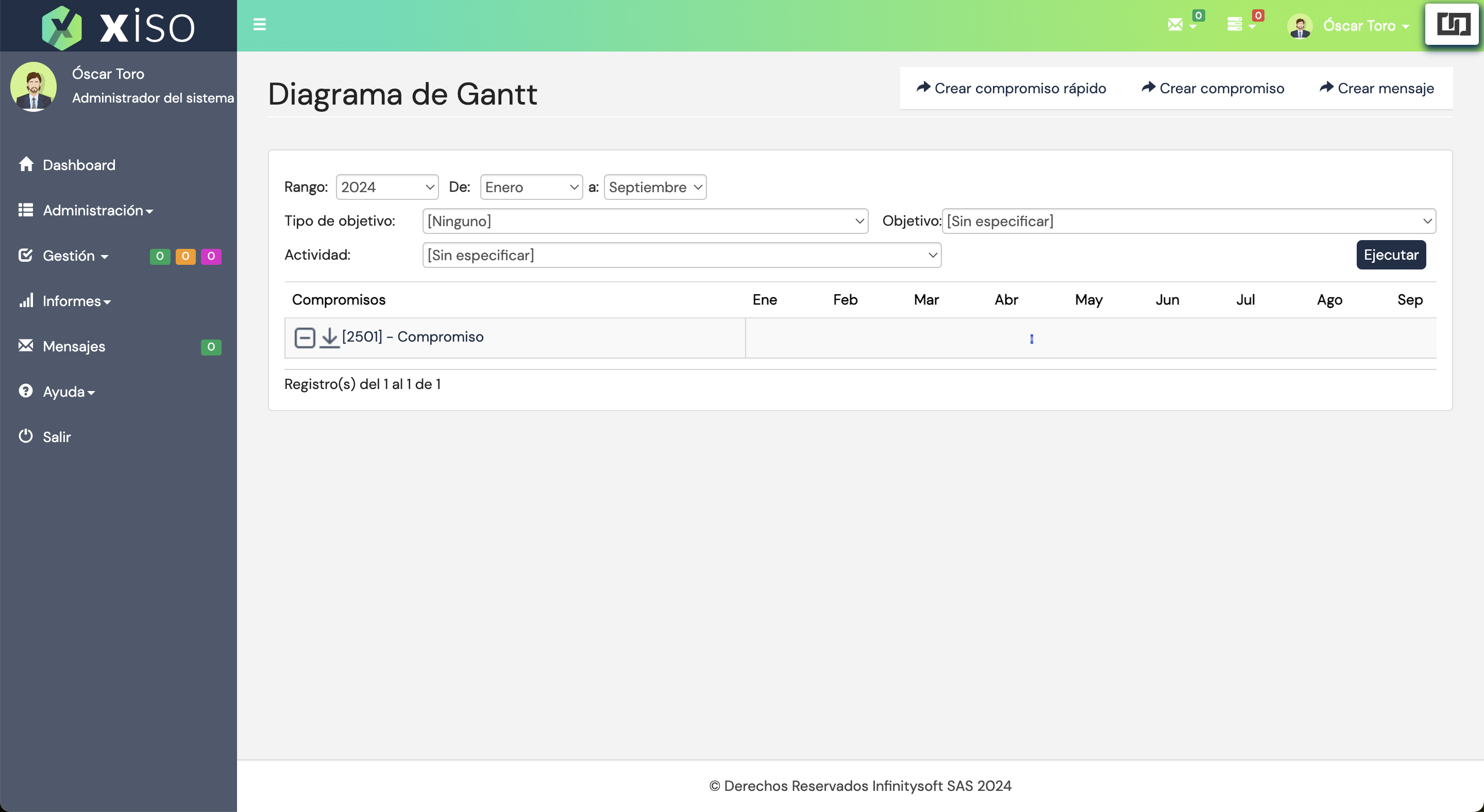Open the Tipo de objetivo dropdown
The height and width of the screenshot is (812, 1484).
coord(645,221)
